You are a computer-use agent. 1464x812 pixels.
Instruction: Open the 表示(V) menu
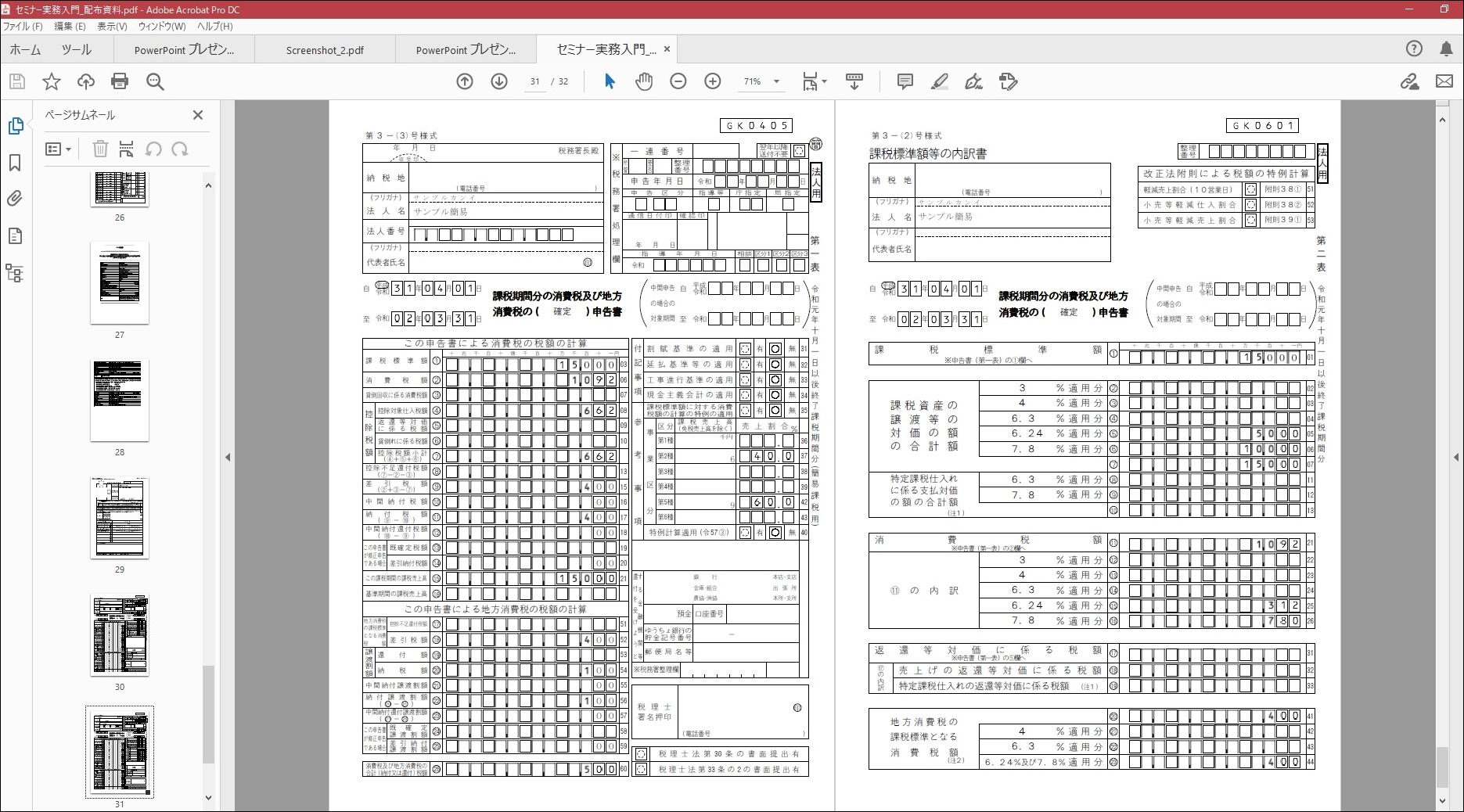coord(112,26)
